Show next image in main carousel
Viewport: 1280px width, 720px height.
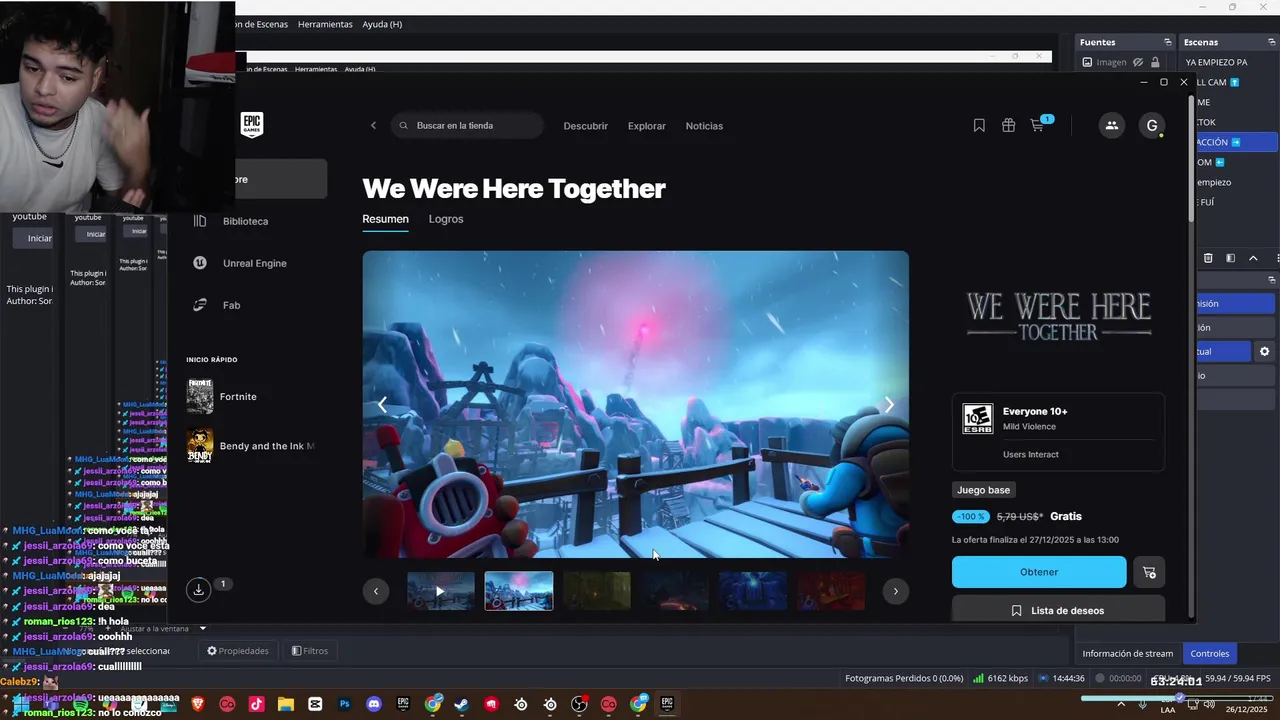point(889,405)
